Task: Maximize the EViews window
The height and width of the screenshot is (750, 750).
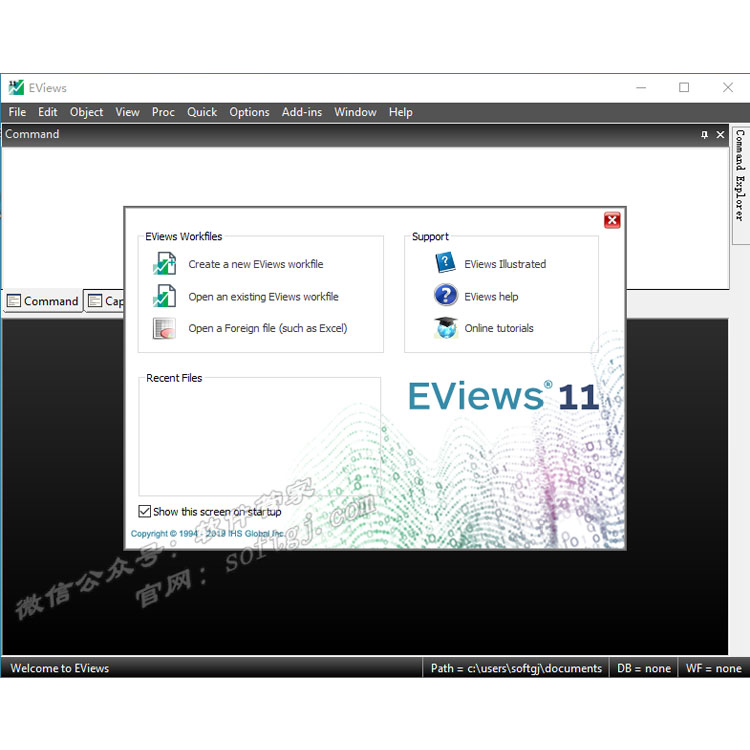Action: coord(684,88)
